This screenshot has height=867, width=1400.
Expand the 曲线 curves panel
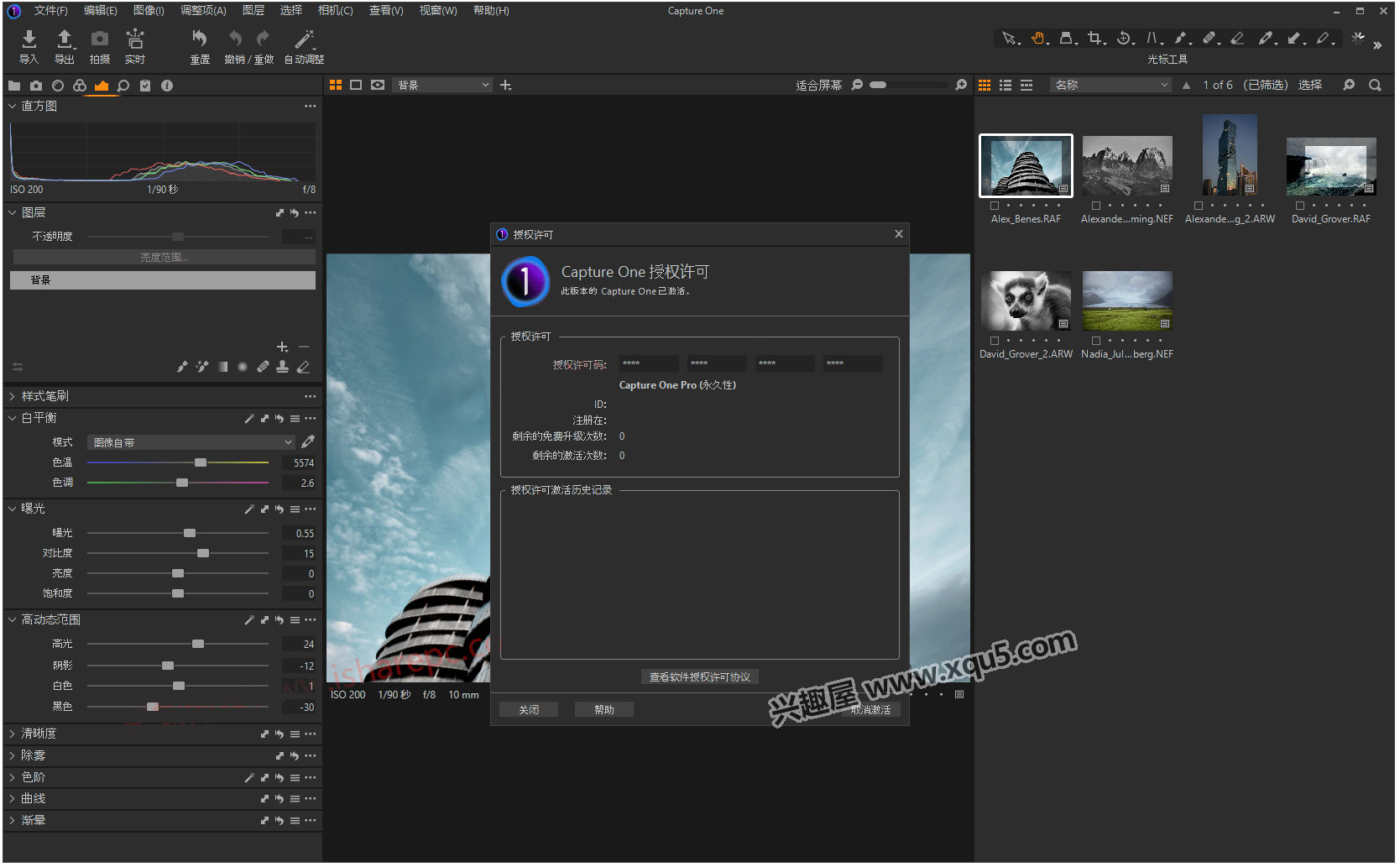pos(13,799)
